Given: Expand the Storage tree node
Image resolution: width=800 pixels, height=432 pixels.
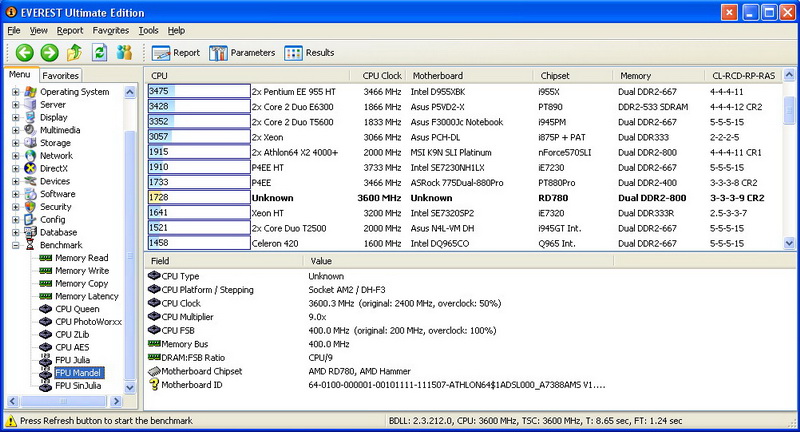Looking at the screenshot, I should pyautogui.click(x=15, y=143).
